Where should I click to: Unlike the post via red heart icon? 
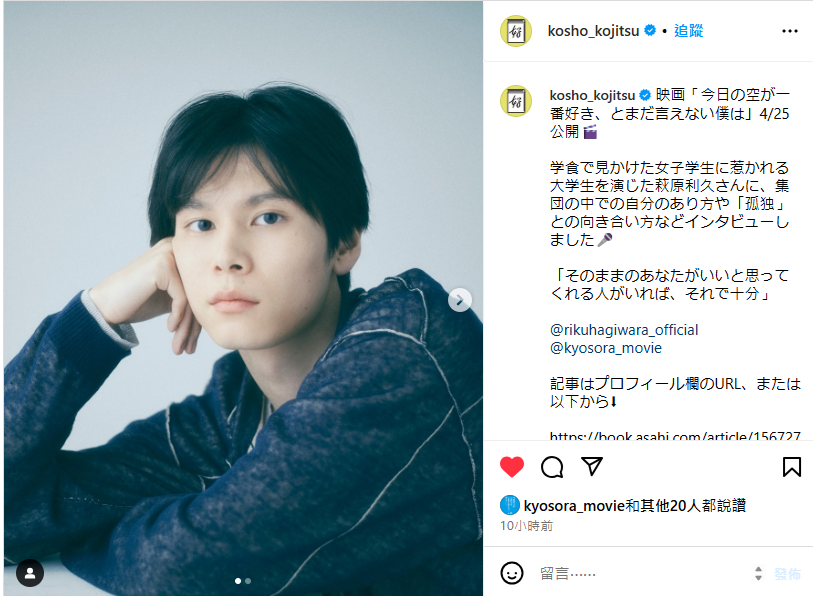coord(512,467)
